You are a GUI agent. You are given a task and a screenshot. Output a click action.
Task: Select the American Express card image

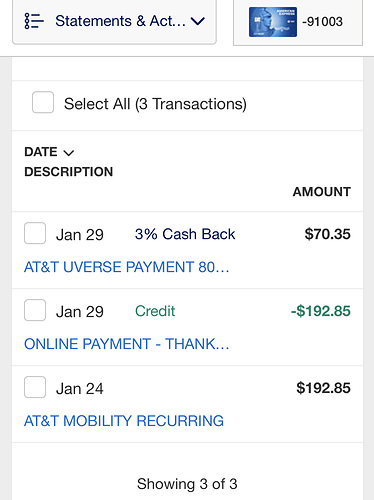pyautogui.click(x=273, y=22)
